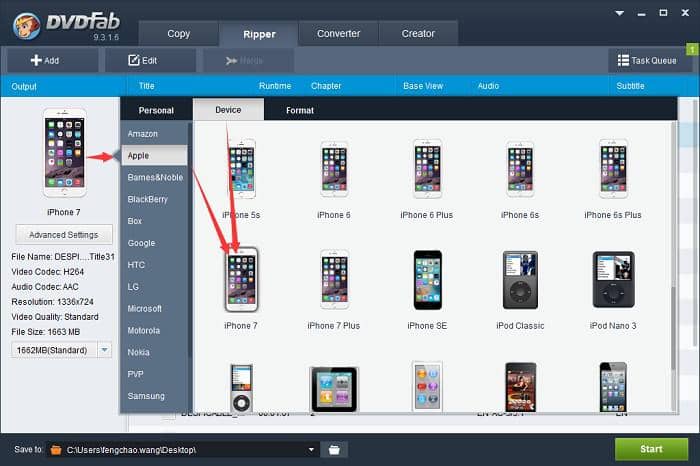Expand the Save to path dropdown arrow
The width and height of the screenshot is (700, 466).
tap(311, 449)
